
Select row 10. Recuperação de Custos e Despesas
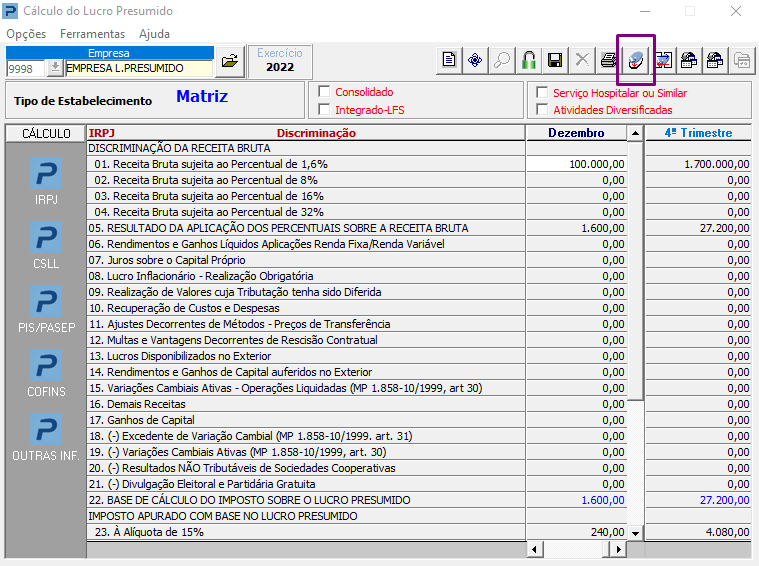tap(306, 308)
